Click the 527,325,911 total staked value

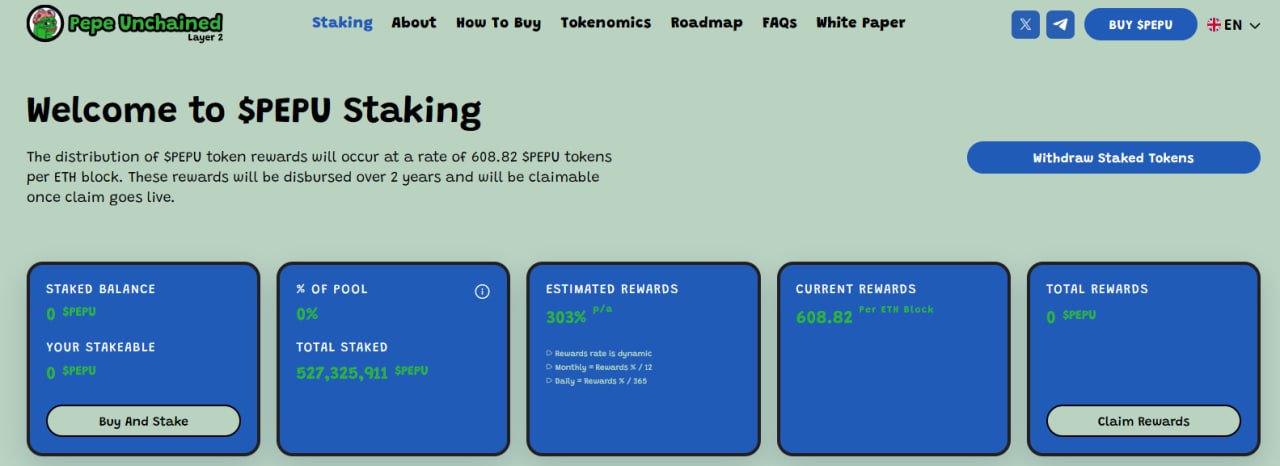click(x=342, y=373)
